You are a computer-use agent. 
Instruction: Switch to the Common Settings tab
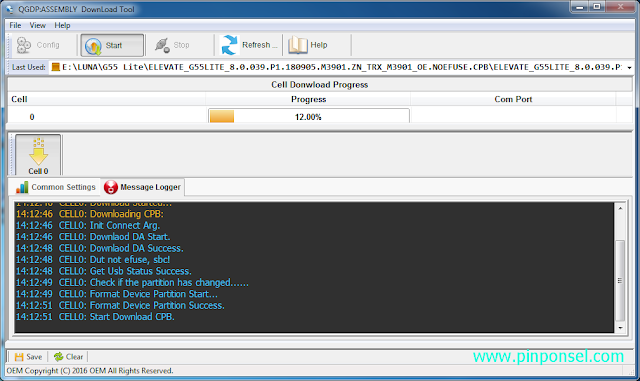tap(56, 187)
